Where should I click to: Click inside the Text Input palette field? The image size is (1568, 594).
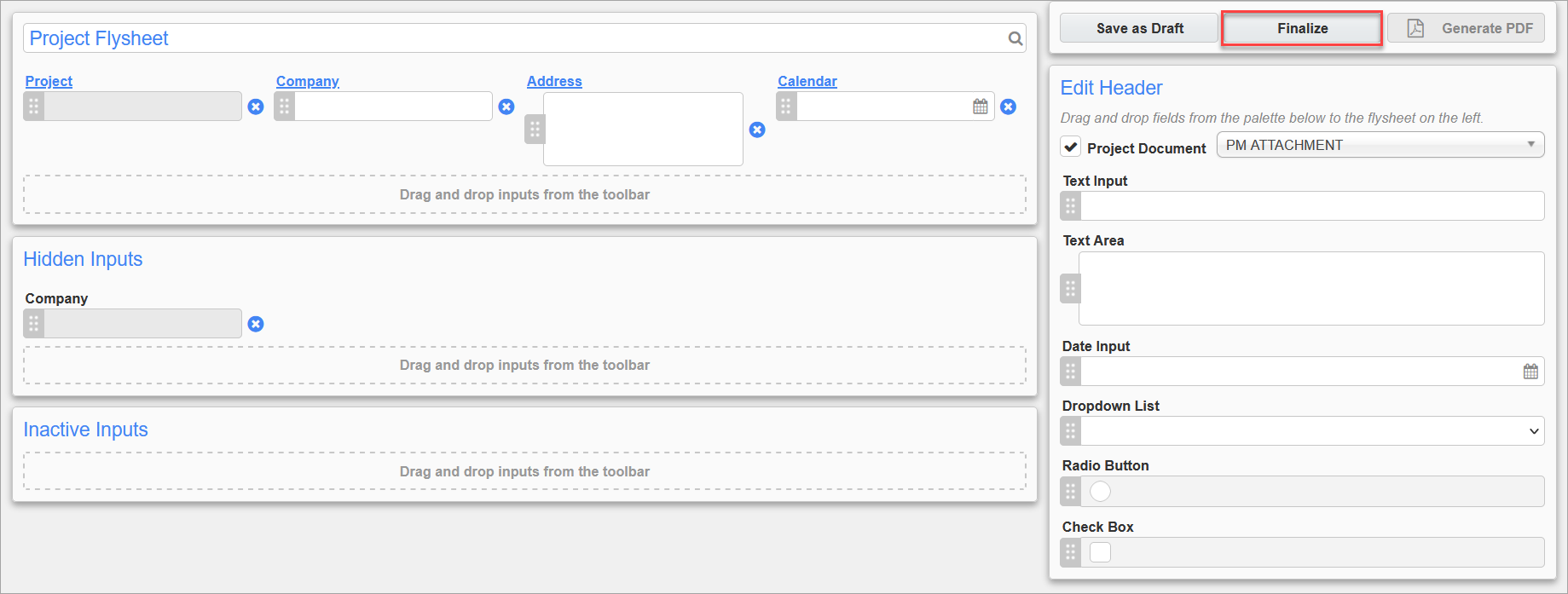pyautogui.click(x=1311, y=206)
